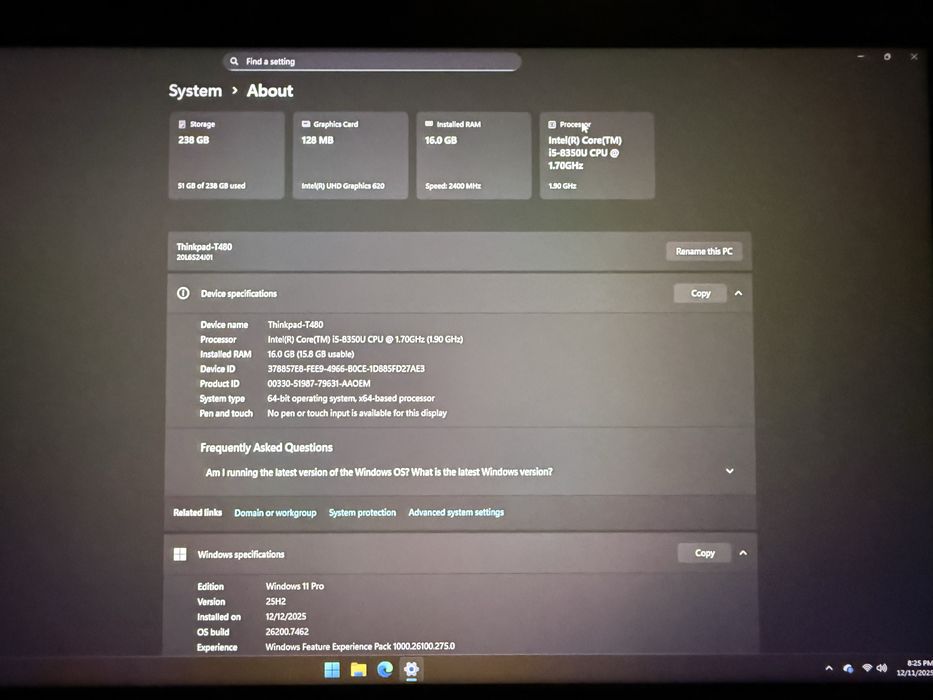Close the Settings window
Viewport: 933px width, 700px height.
tap(914, 57)
